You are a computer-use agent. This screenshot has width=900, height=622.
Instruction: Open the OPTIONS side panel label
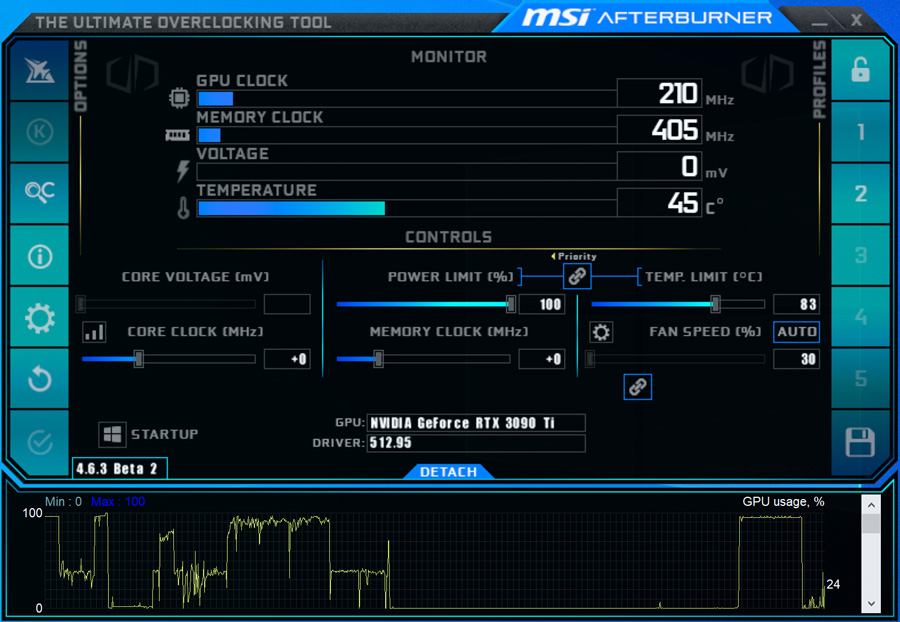coord(80,76)
